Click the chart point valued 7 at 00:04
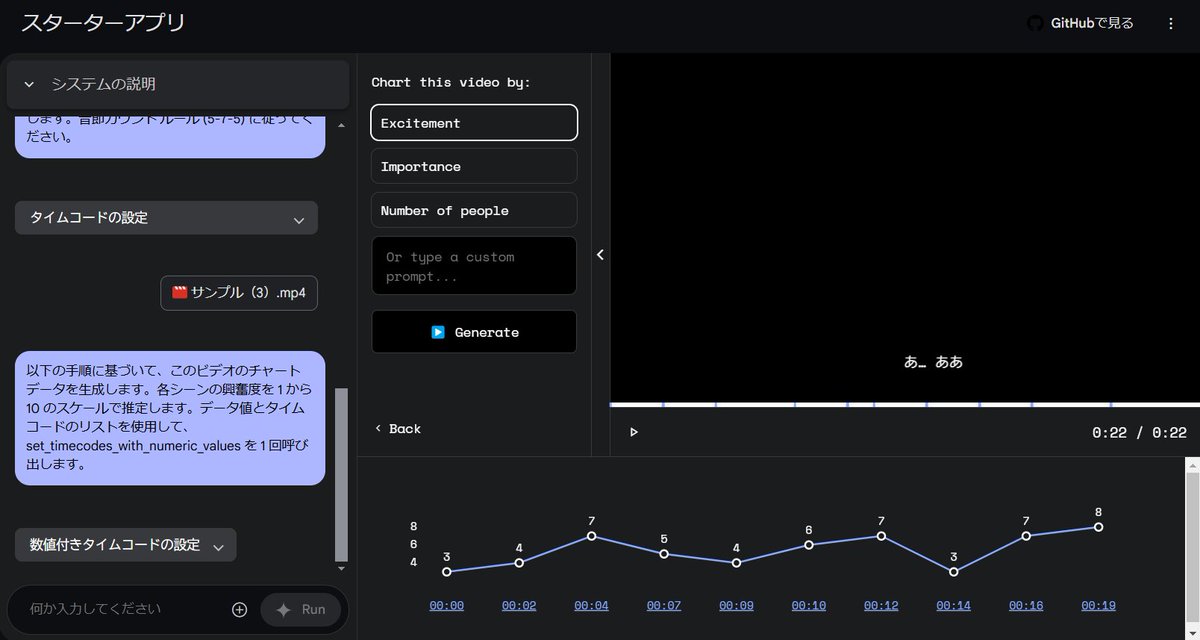1200x640 pixels. pyautogui.click(x=592, y=536)
